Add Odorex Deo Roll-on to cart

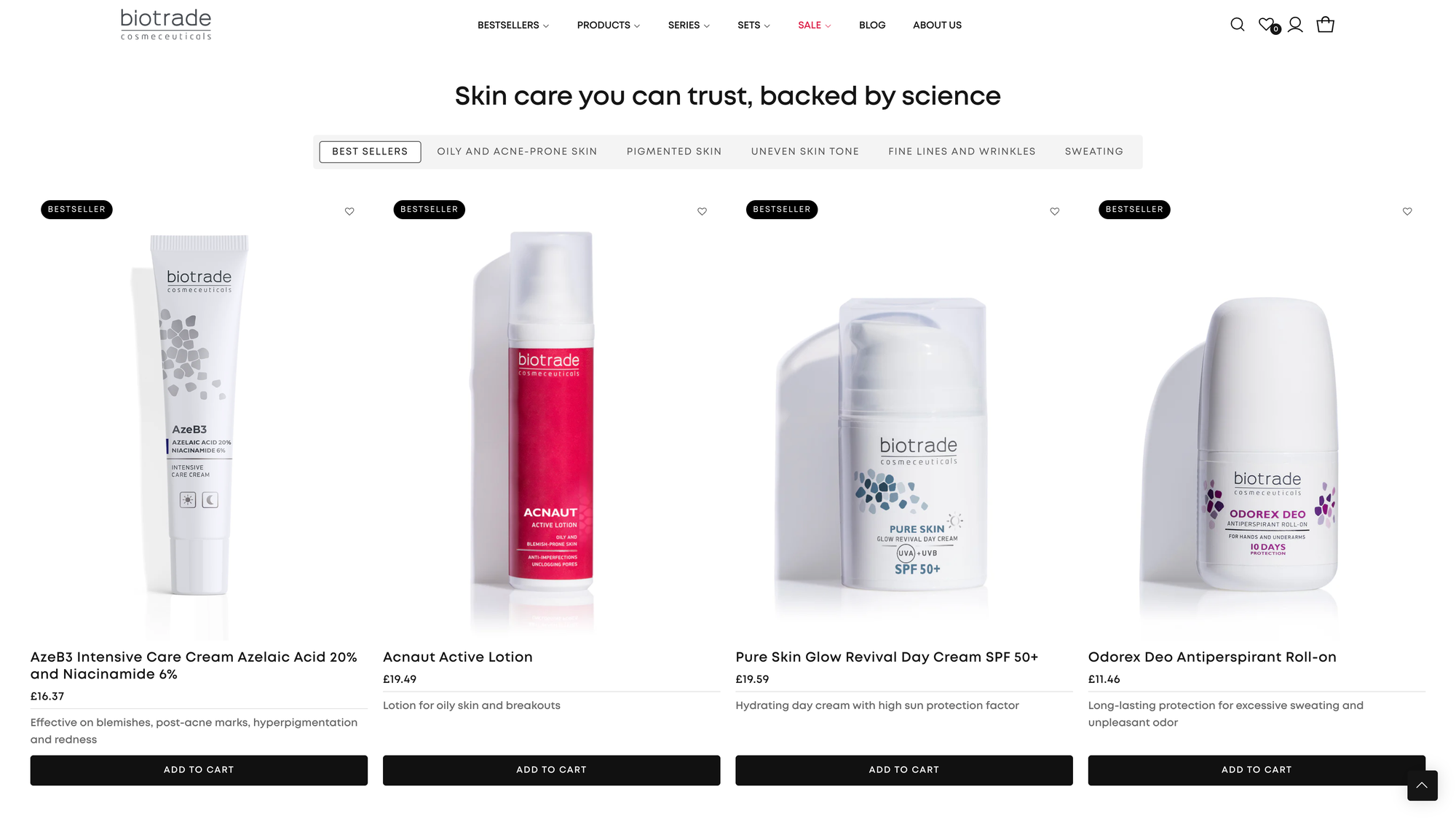coord(1257,770)
